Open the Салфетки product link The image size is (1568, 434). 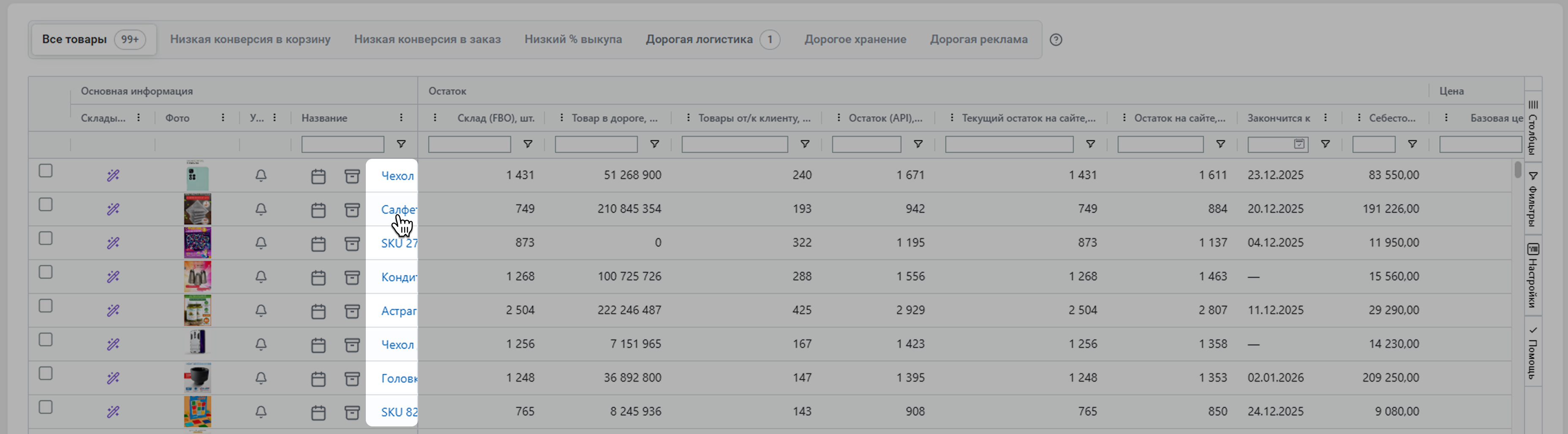coord(398,209)
